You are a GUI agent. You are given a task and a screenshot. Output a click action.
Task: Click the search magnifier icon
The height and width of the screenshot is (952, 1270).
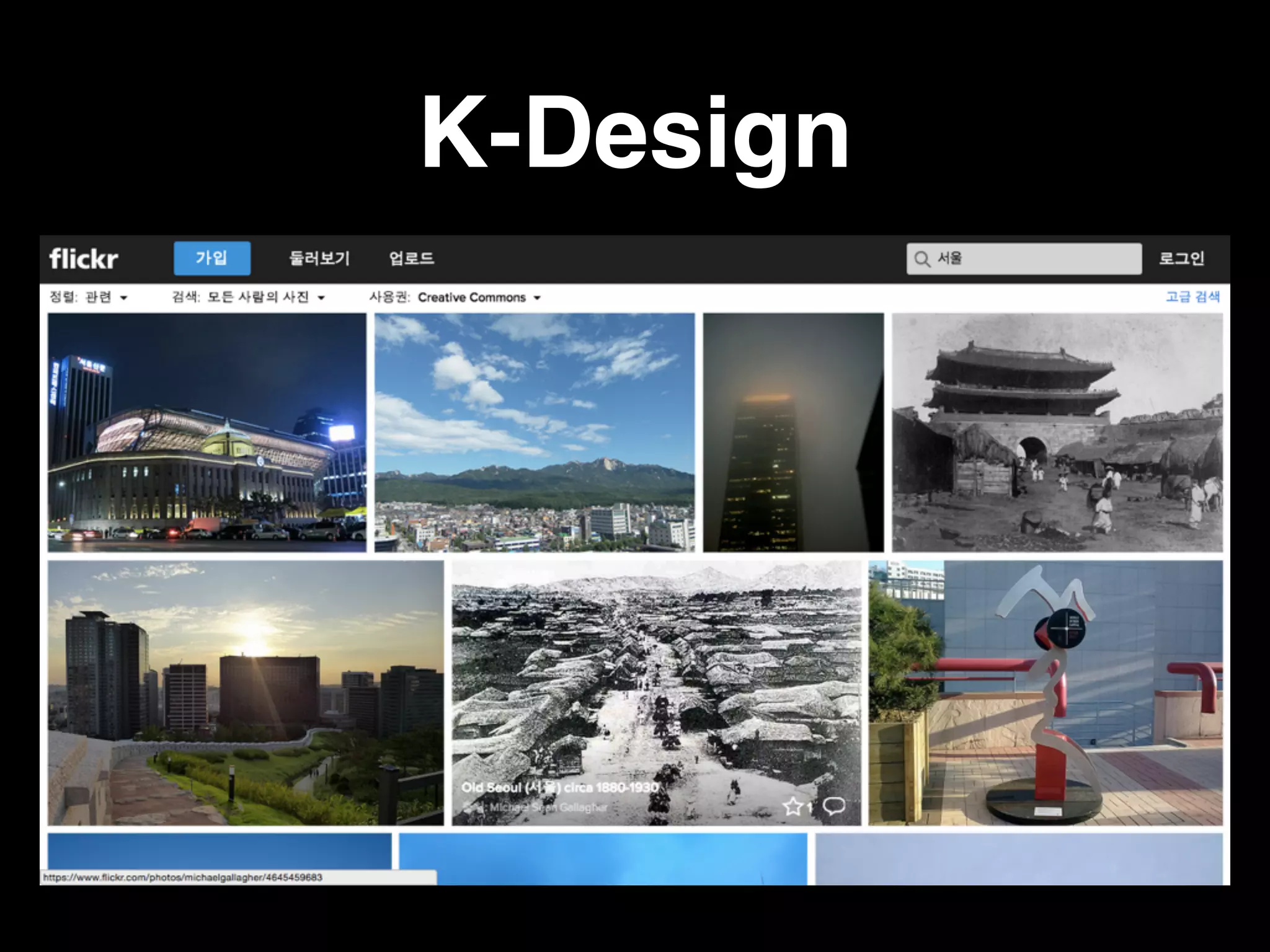(922, 259)
